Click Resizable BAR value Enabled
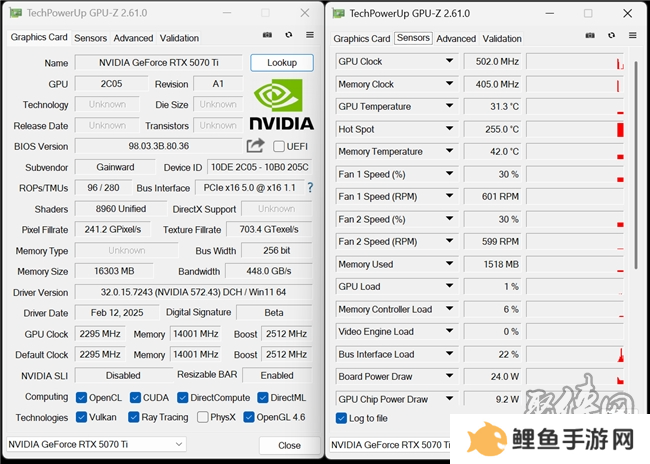The height and width of the screenshot is (464, 650). (277, 375)
